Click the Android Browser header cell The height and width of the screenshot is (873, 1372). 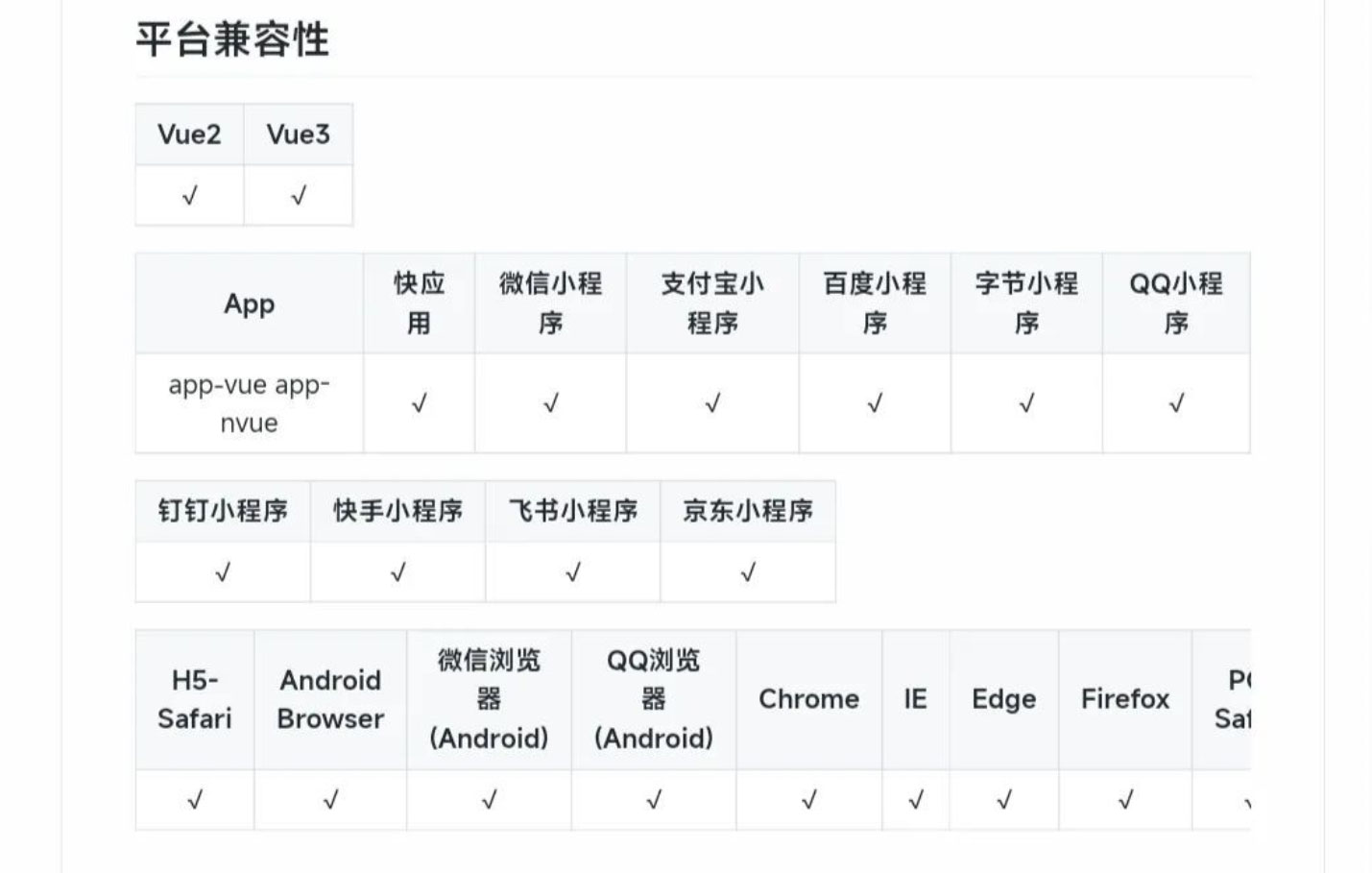pyautogui.click(x=330, y=699)
